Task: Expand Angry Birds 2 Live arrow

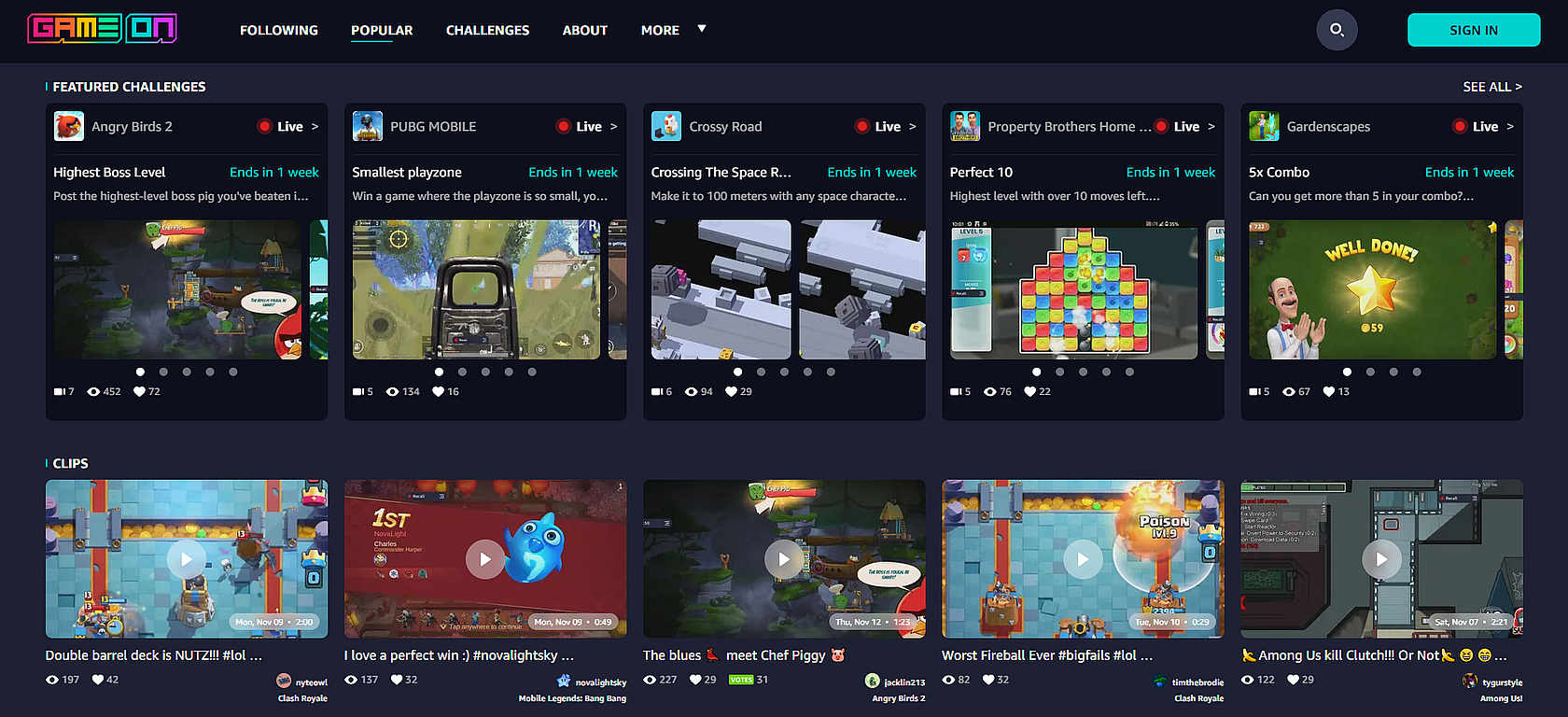Action: coord(315,126)
